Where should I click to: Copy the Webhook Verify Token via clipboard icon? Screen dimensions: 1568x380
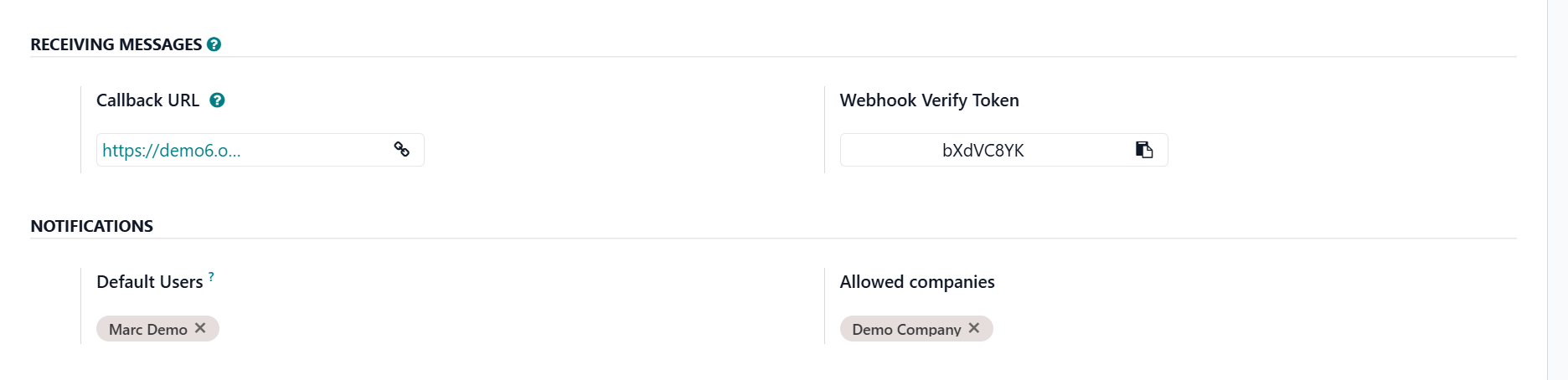pos(1144,150)
